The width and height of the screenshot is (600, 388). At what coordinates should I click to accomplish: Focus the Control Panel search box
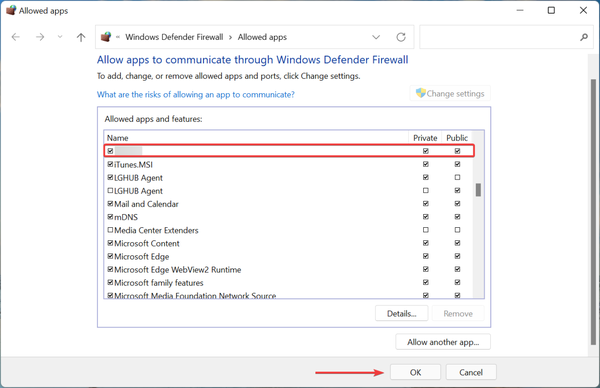click(x=507, y=37)
